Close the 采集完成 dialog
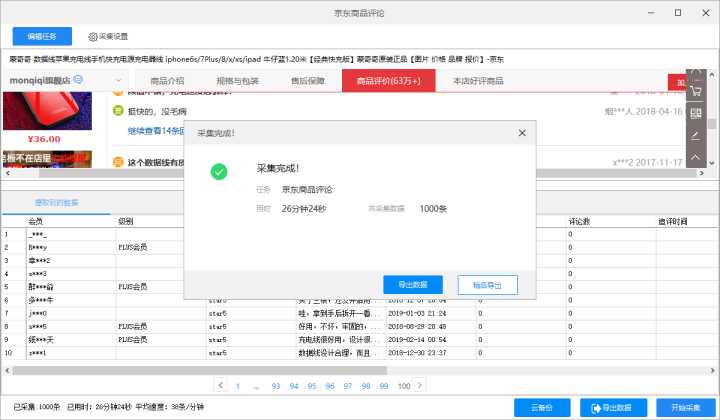Viewport: 720px width, 420px height. pyautogui.click(x=521, y=133)
